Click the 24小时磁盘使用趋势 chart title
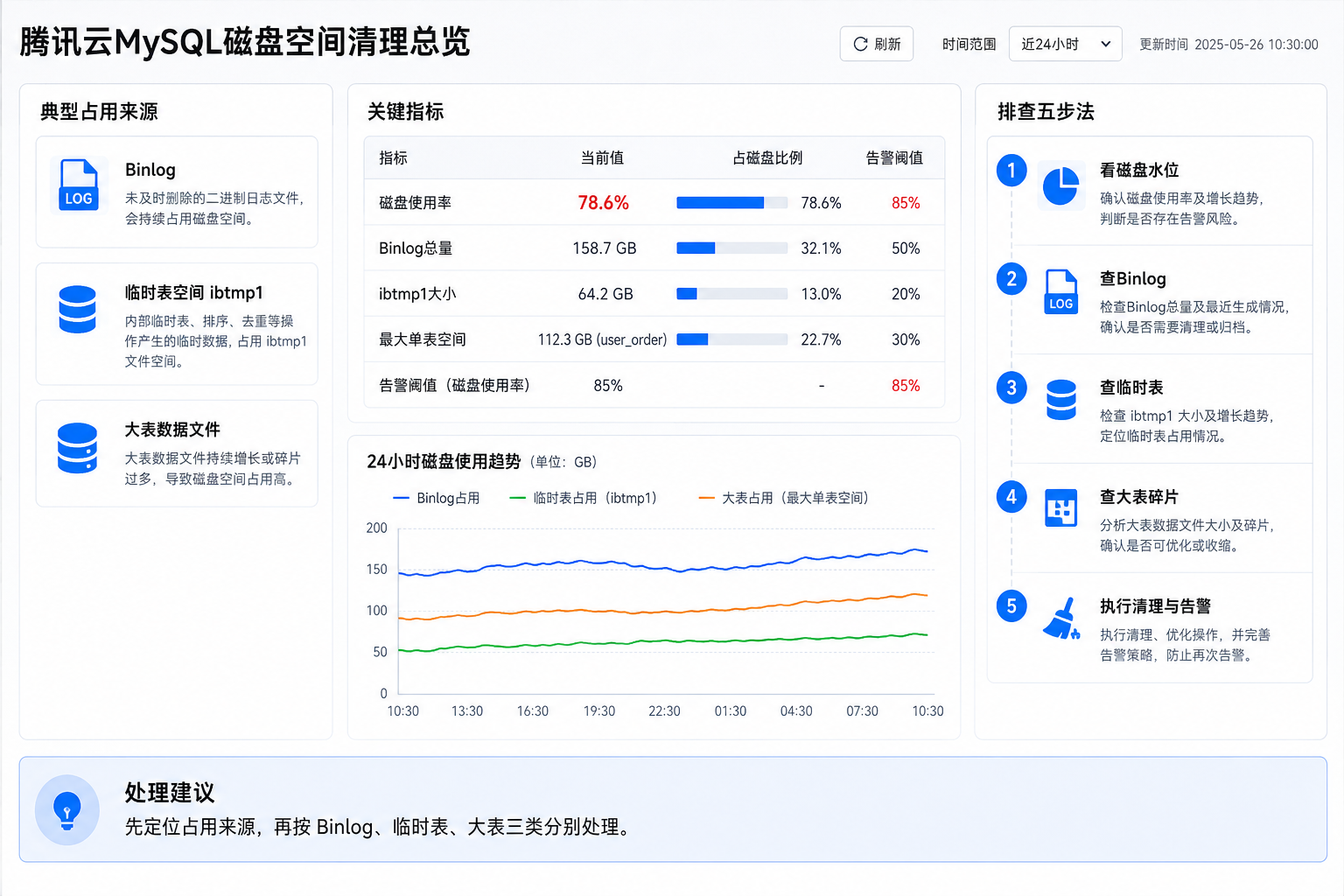The width and height of the screenshot is (1344, 896). 444,461
